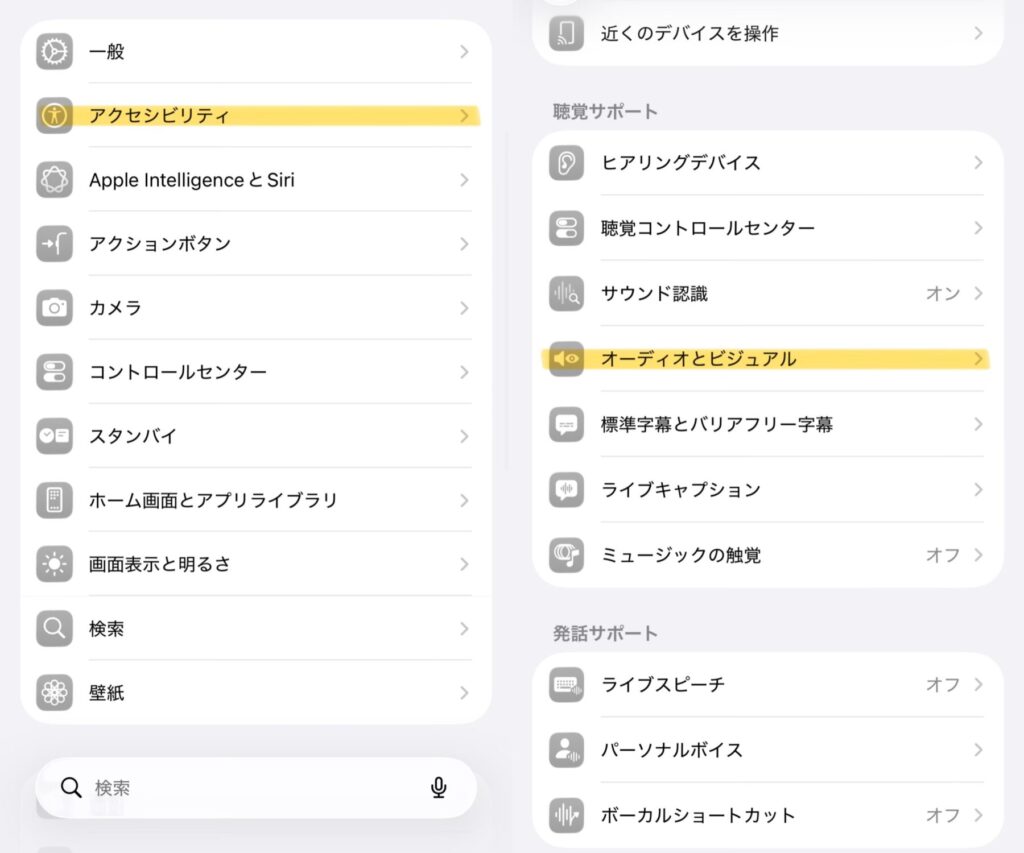
Task: Tap the Personal Voice (パーソナルボイス) icon
Action: click(567, 750)
